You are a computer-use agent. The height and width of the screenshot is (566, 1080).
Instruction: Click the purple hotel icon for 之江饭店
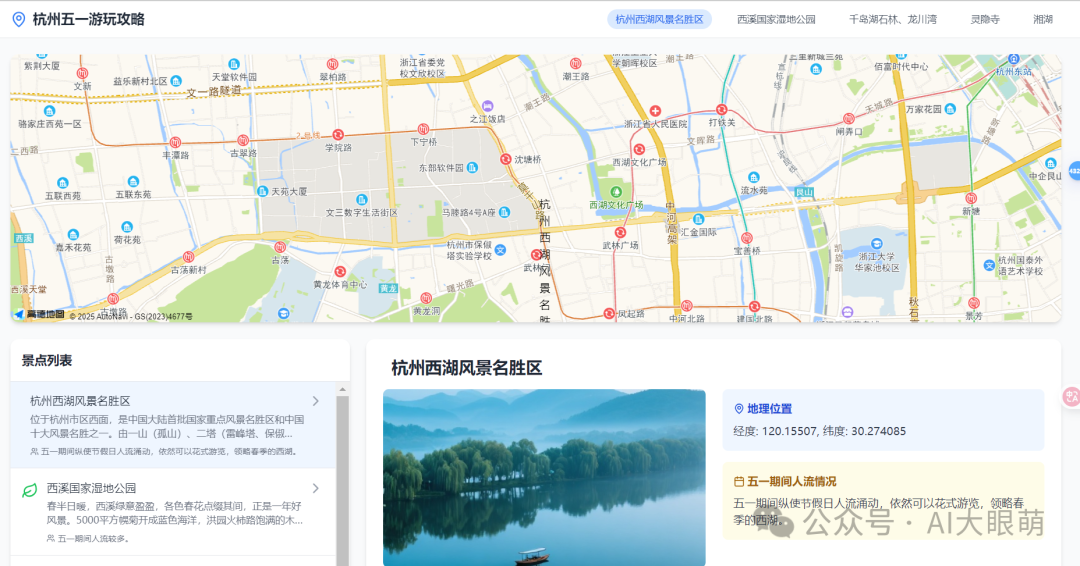pyautogui.click(x=488, y=106)
